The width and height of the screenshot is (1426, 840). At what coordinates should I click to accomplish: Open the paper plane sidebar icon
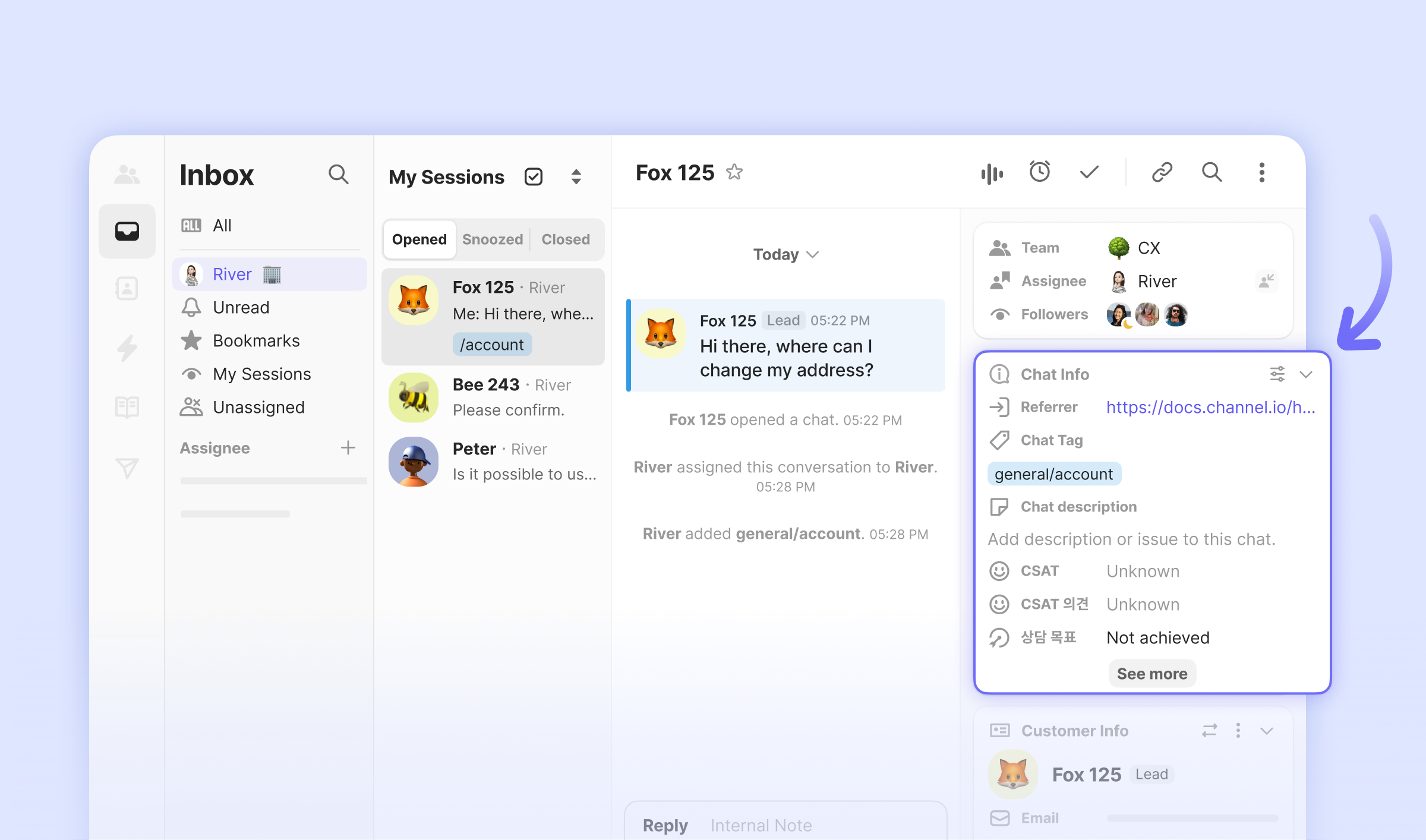click(x=127, y=468)
